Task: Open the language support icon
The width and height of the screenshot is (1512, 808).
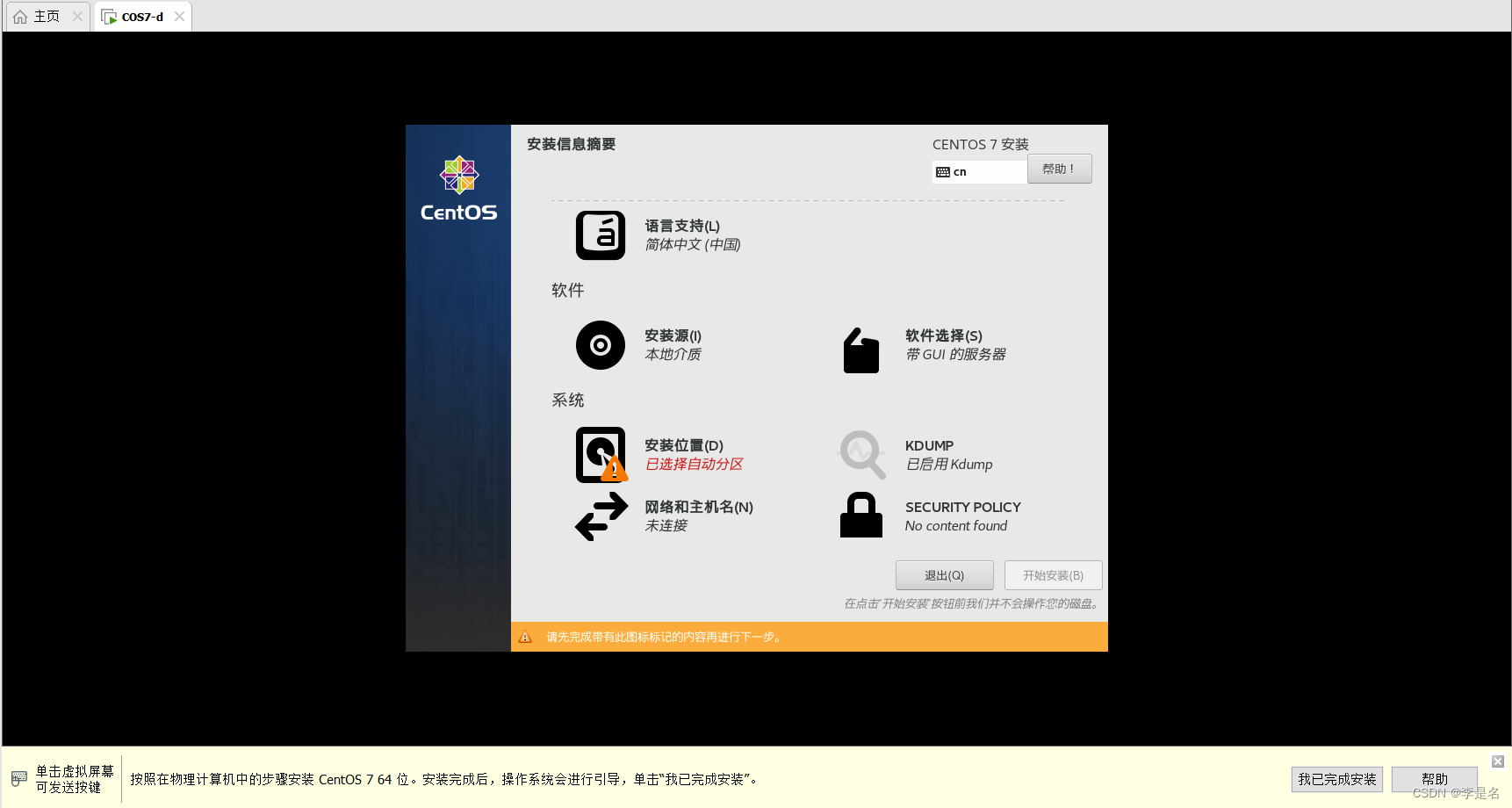Action: (601, 235)
